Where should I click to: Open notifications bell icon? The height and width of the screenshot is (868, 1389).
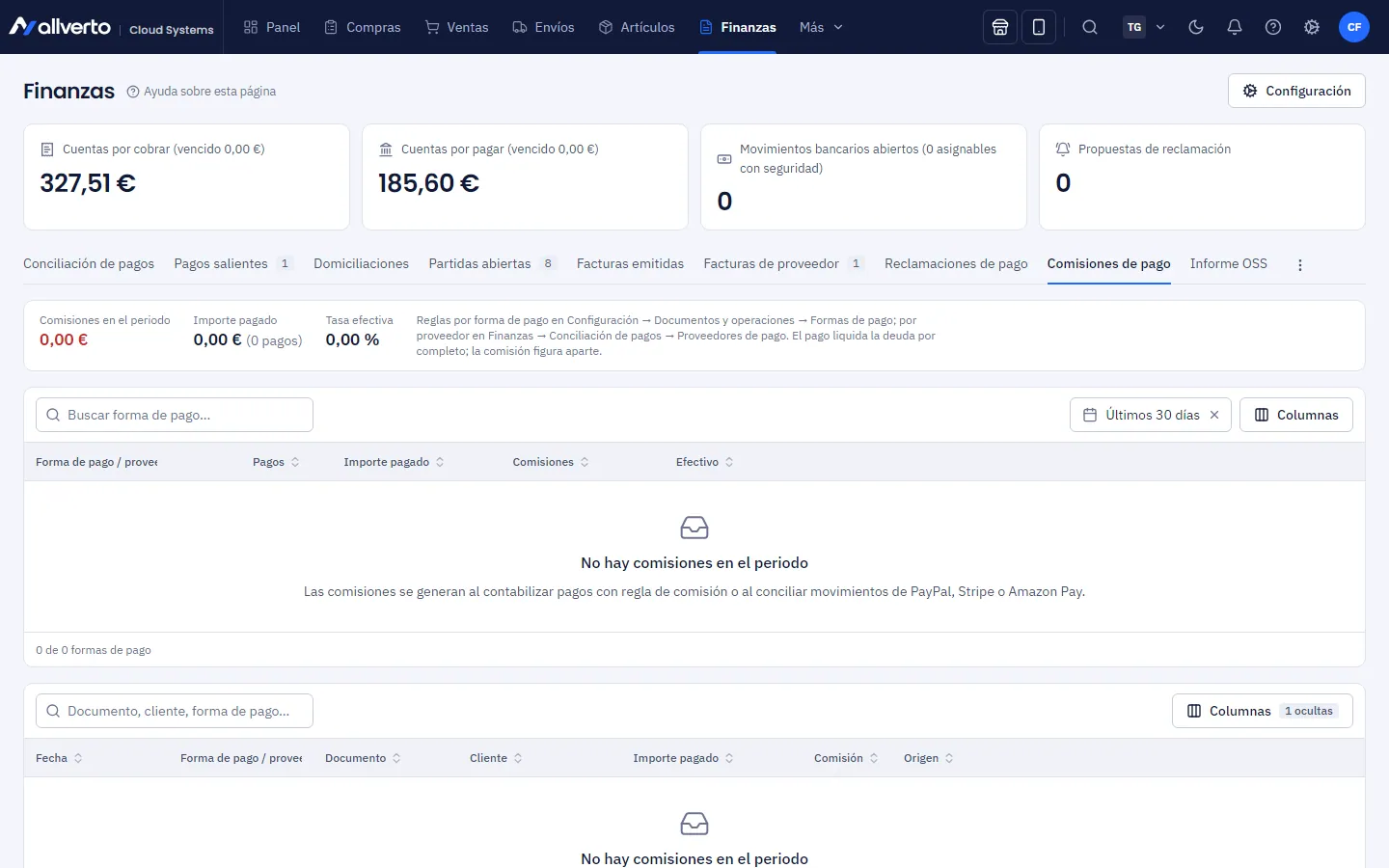click(1235, 27)
